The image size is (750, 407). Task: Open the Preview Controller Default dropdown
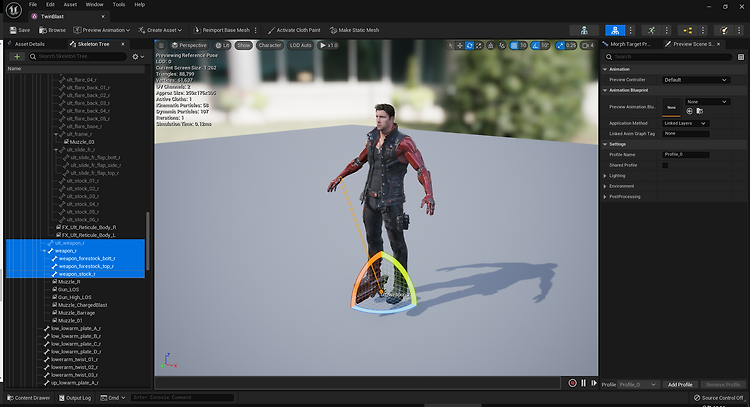coord(696,80)
